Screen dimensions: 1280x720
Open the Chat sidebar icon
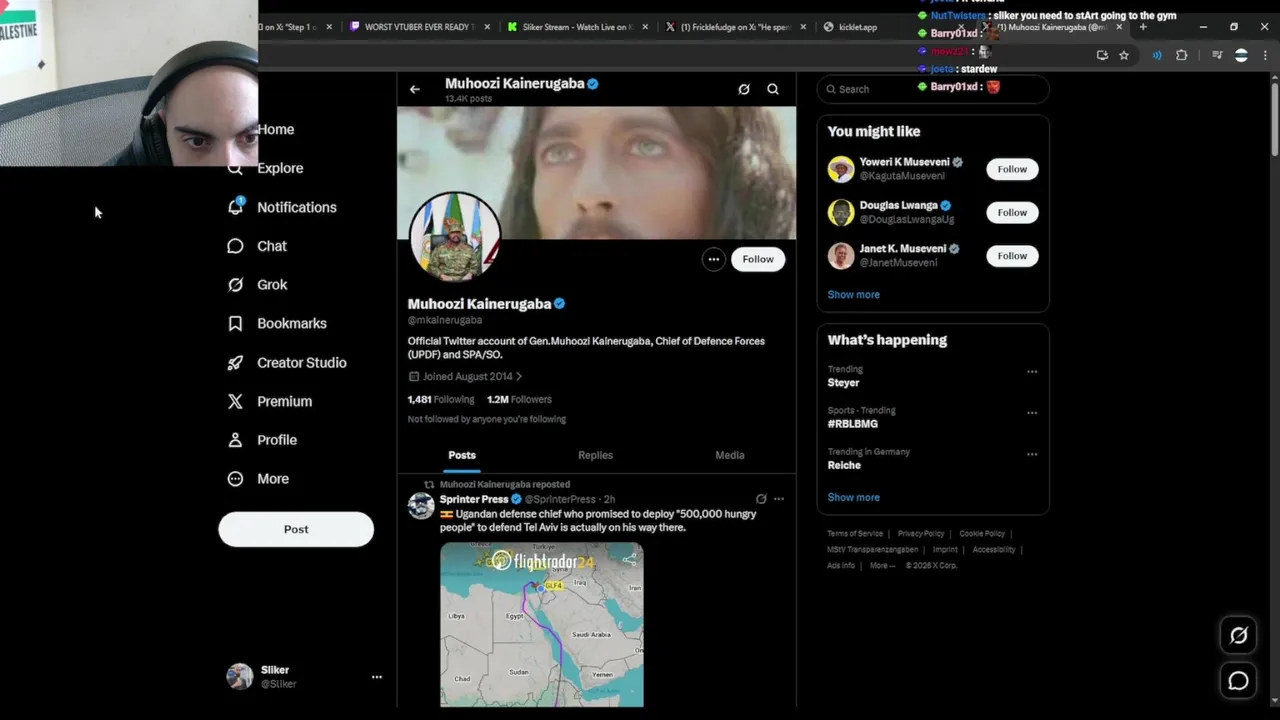[x=235, y=246]
